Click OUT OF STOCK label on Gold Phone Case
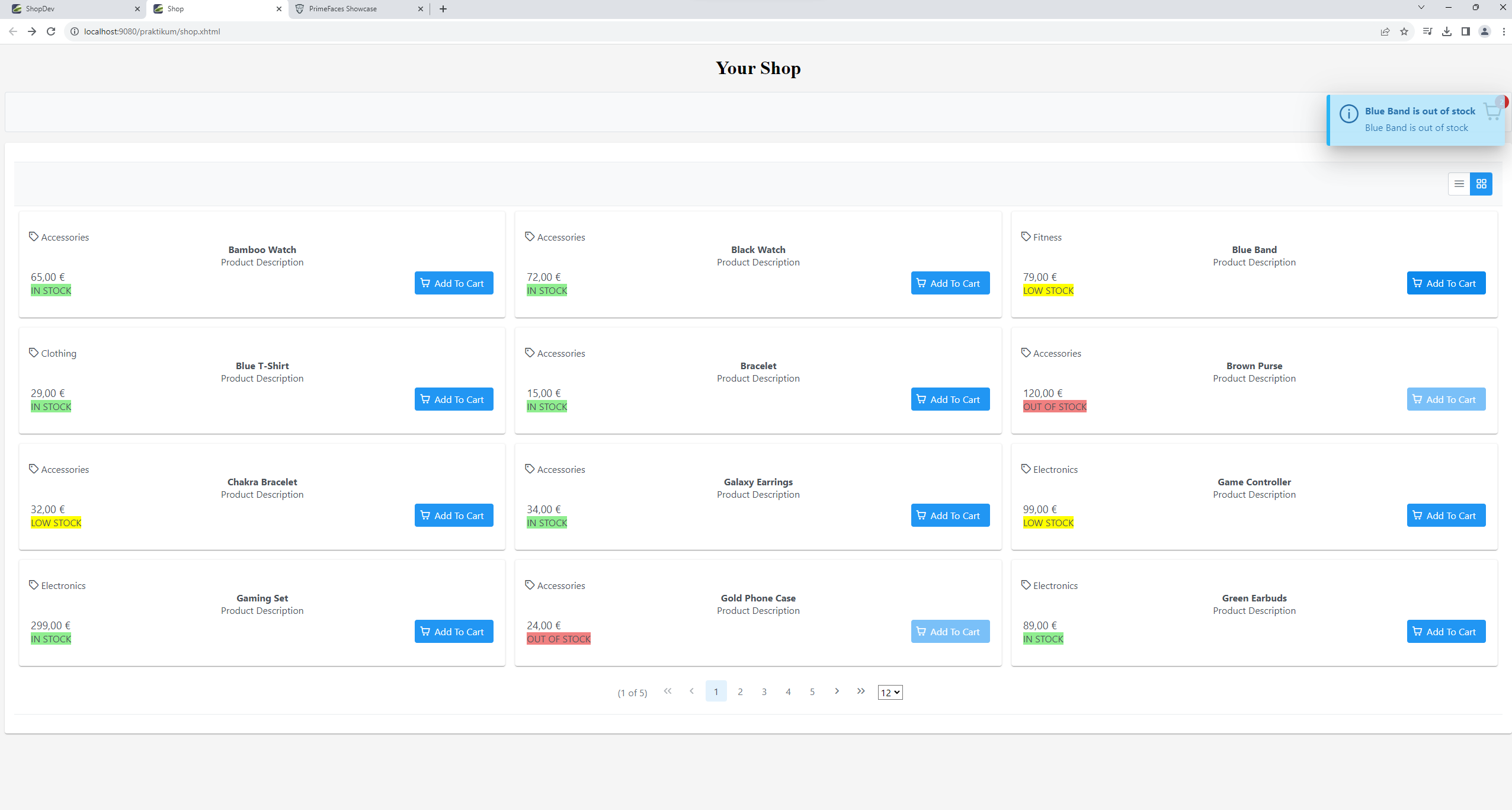Viewport: 1512px width, 810px height. (559, 639)
